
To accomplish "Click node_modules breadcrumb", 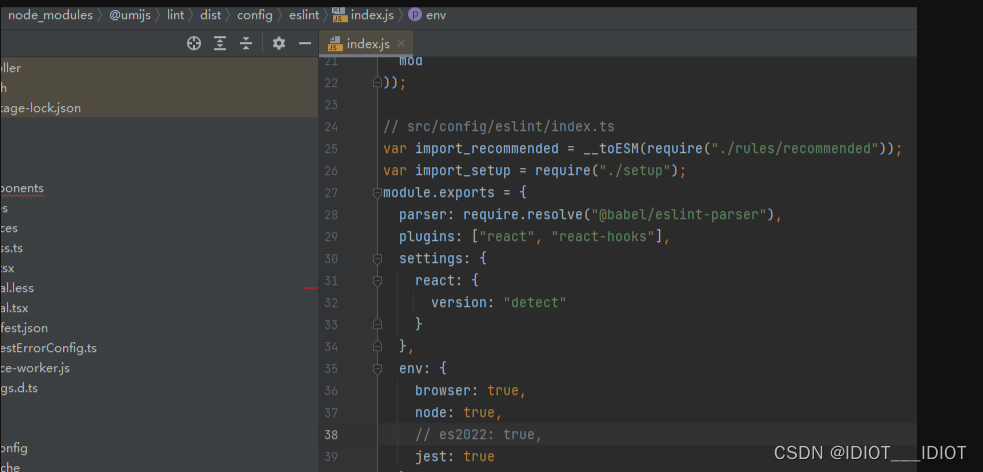I will 50,15.
